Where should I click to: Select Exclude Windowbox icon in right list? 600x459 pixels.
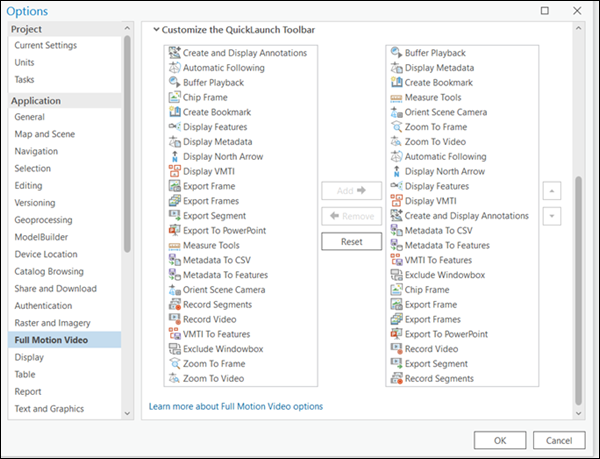[x=396, y=275]
